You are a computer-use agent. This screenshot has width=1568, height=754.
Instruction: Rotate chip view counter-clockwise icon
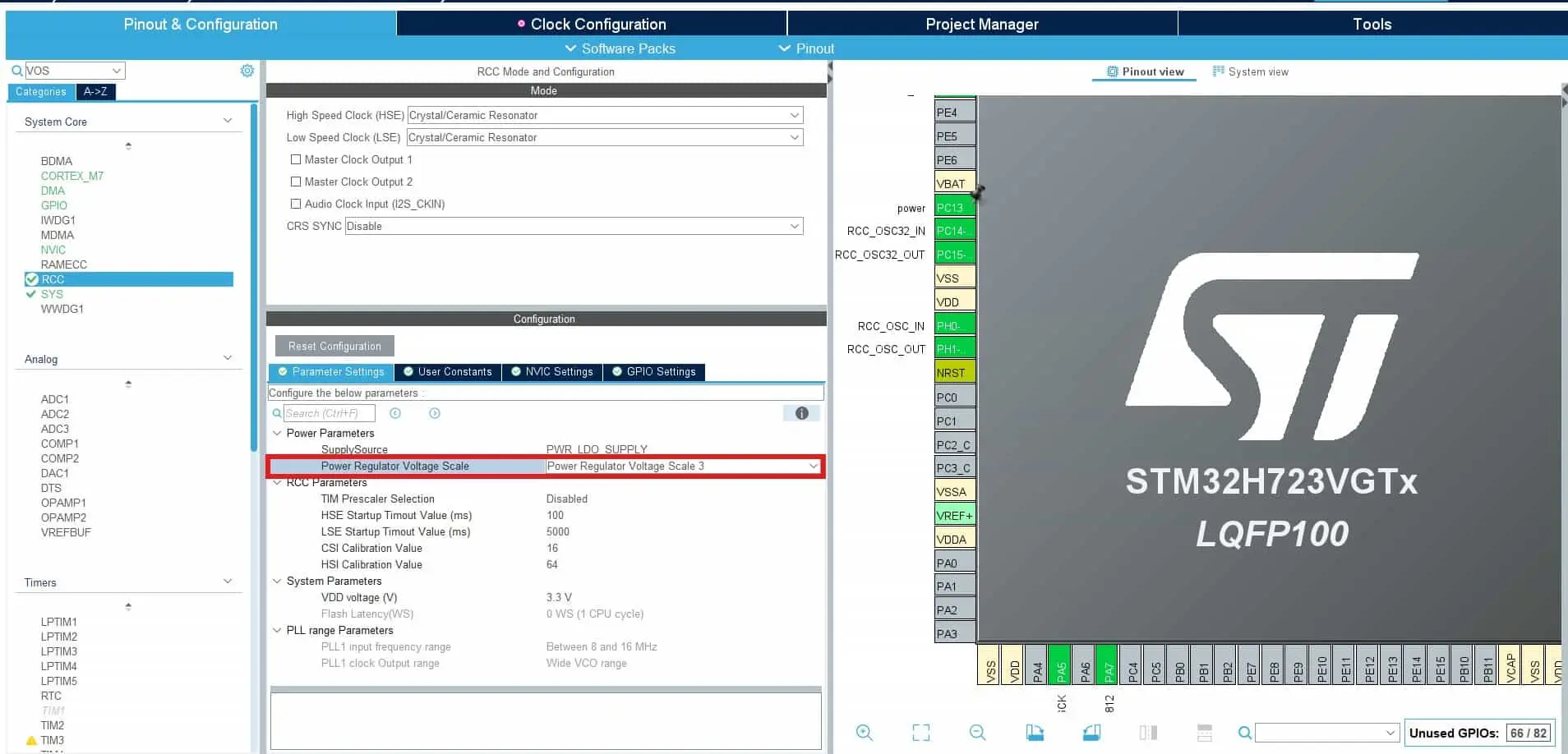pyautogui.click(x=1091, y=733)
